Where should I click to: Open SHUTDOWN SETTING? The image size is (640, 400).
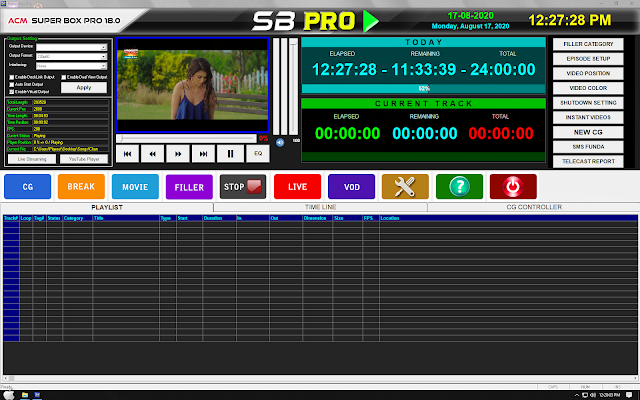(588, 103)
